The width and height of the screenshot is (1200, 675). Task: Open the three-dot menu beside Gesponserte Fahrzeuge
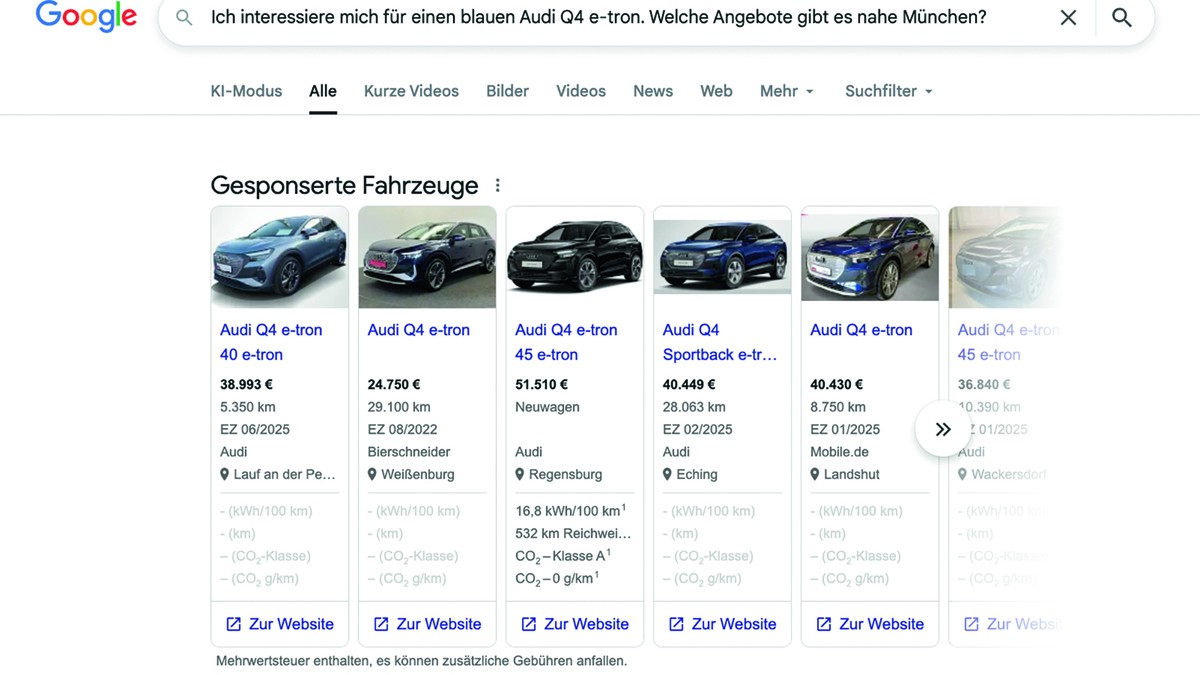[x=498, y=186]
